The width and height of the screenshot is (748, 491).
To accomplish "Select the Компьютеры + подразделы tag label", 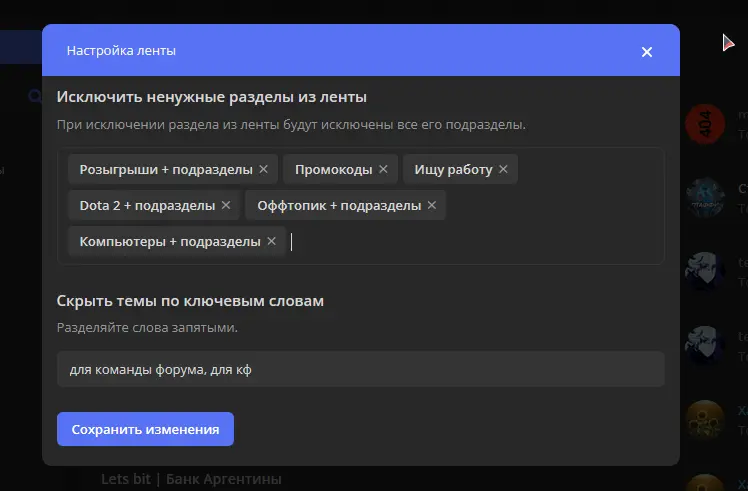I will coord(170,241).
